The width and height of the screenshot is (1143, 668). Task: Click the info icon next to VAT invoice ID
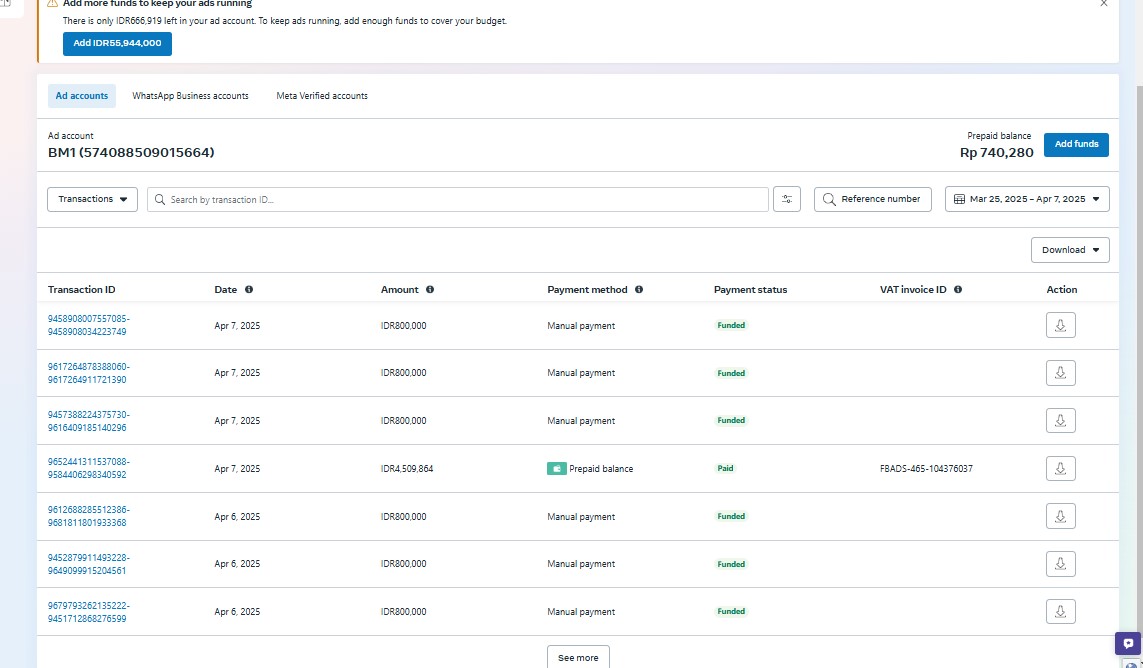(958, 290)
